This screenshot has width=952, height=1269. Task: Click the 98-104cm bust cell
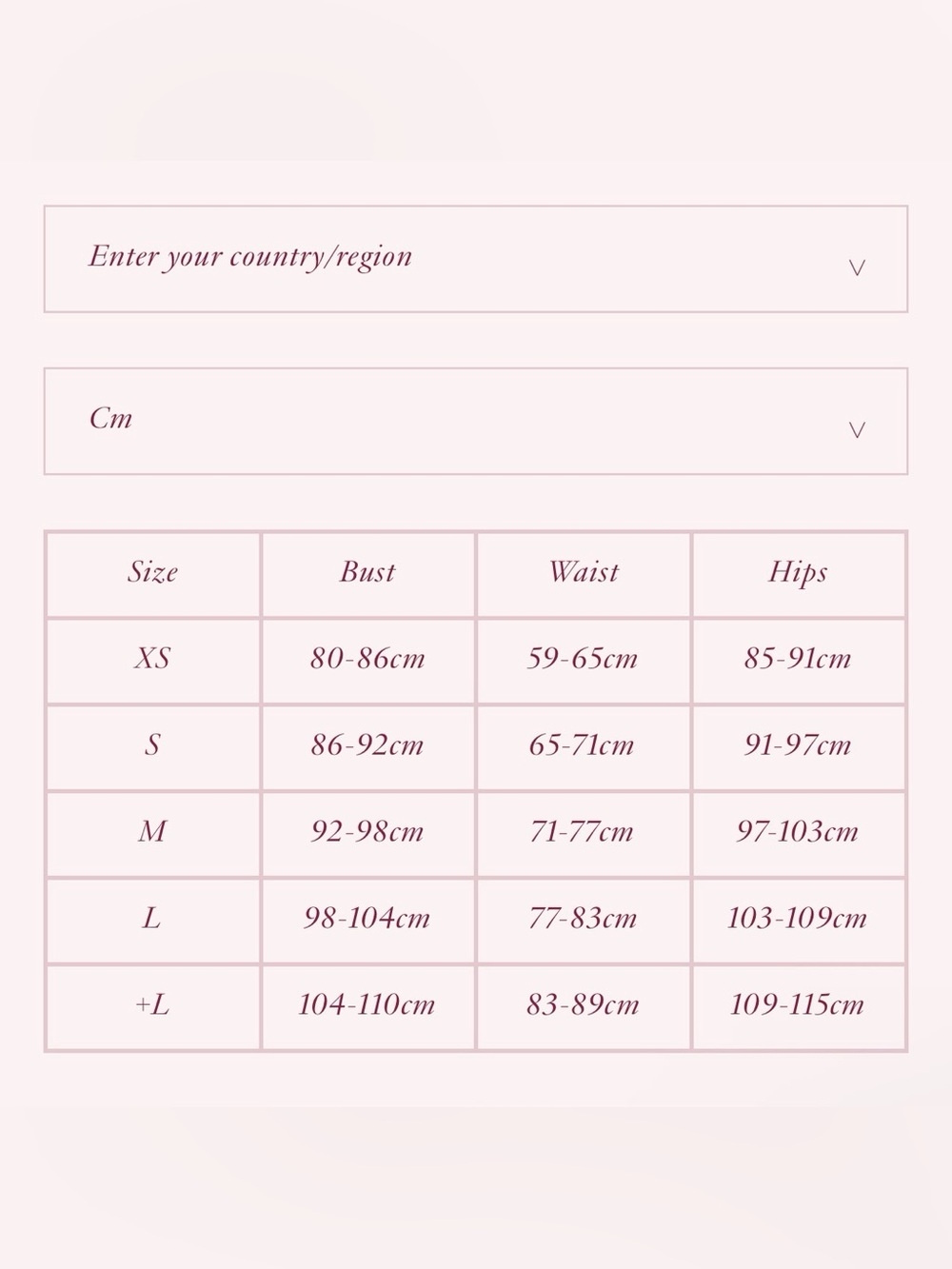tap(367, 918)
